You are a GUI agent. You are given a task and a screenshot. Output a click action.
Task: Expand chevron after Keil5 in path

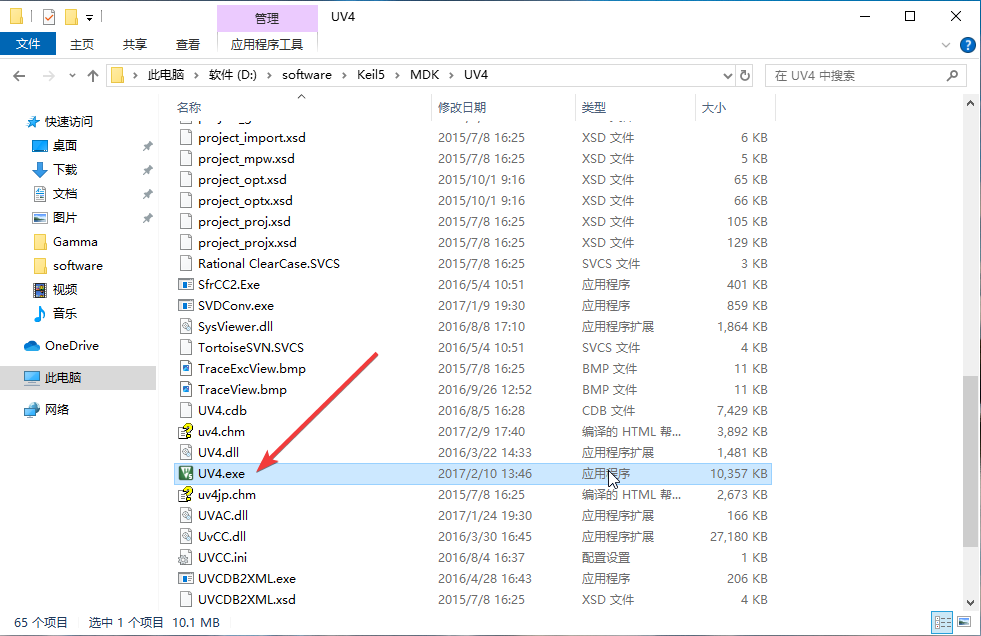[x=398, y=76]
